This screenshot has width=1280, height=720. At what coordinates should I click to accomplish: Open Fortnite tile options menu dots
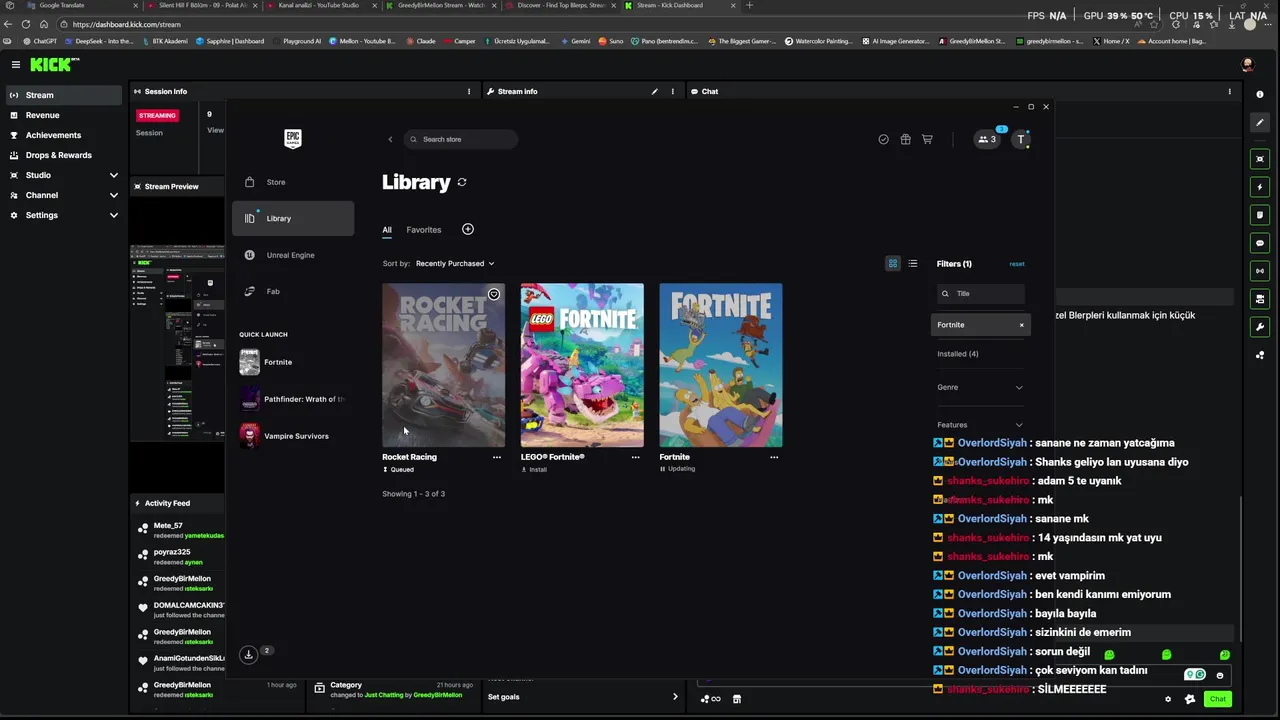coord(774,457)
